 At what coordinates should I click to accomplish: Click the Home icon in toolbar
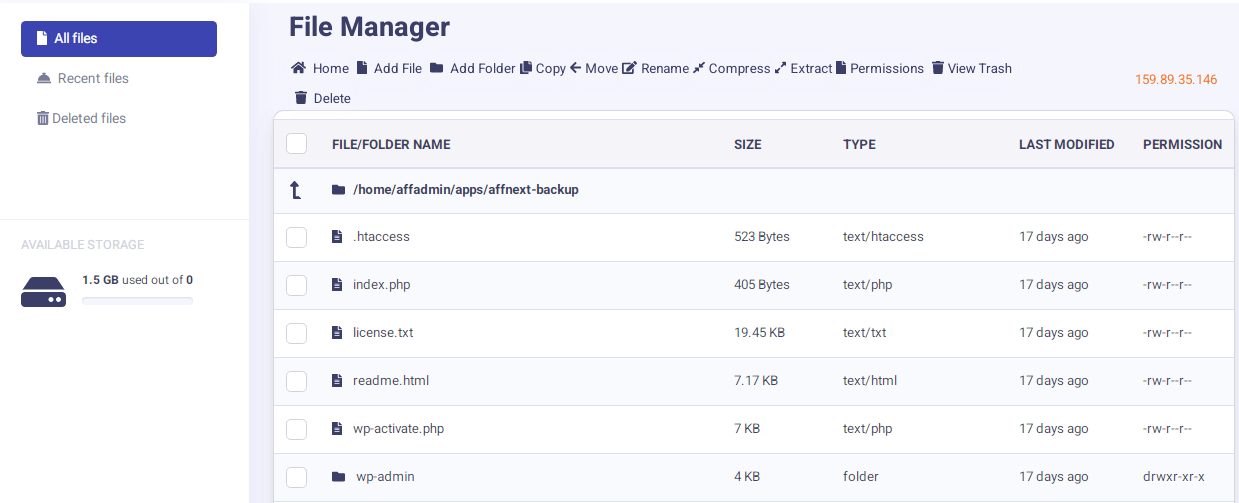tap(298, 69)
